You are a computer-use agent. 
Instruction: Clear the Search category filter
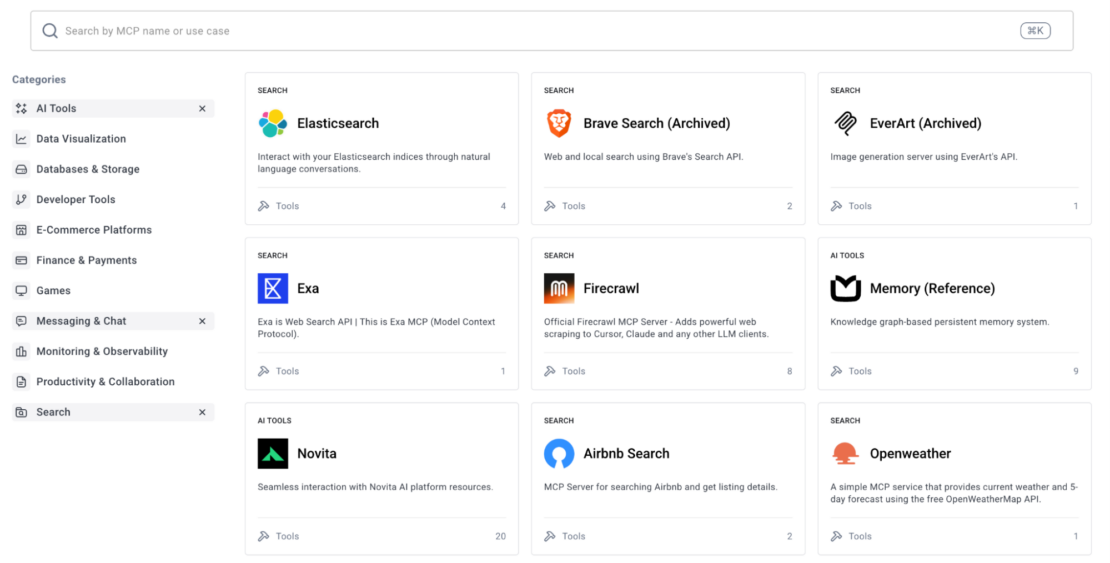point(202,412)
